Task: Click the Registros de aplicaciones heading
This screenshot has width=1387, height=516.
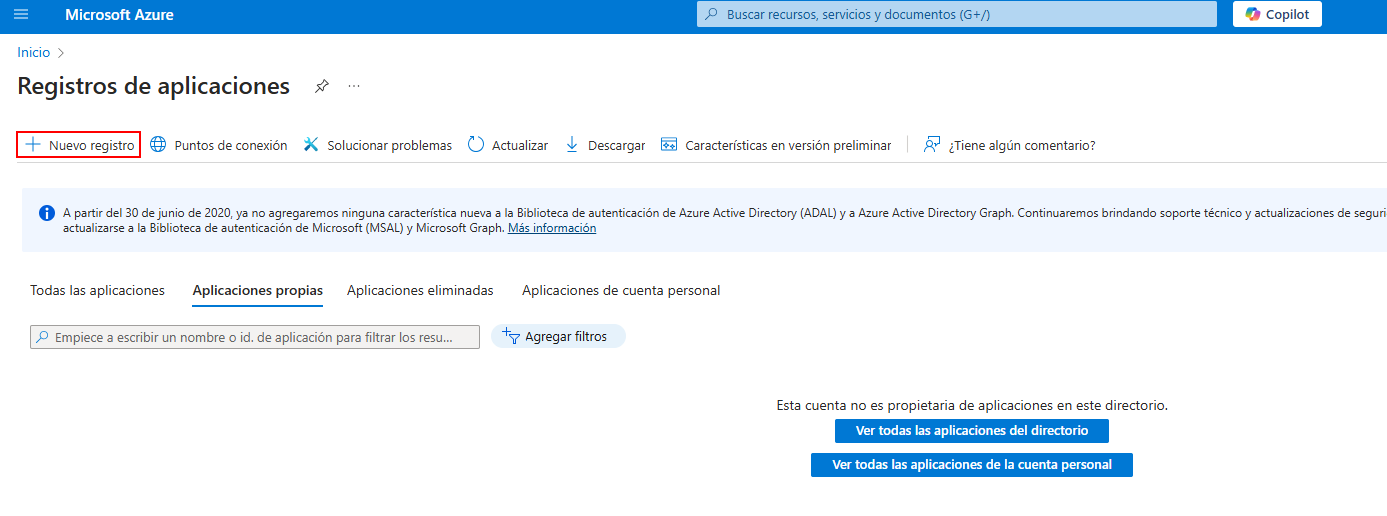Action: pos(154,86)
